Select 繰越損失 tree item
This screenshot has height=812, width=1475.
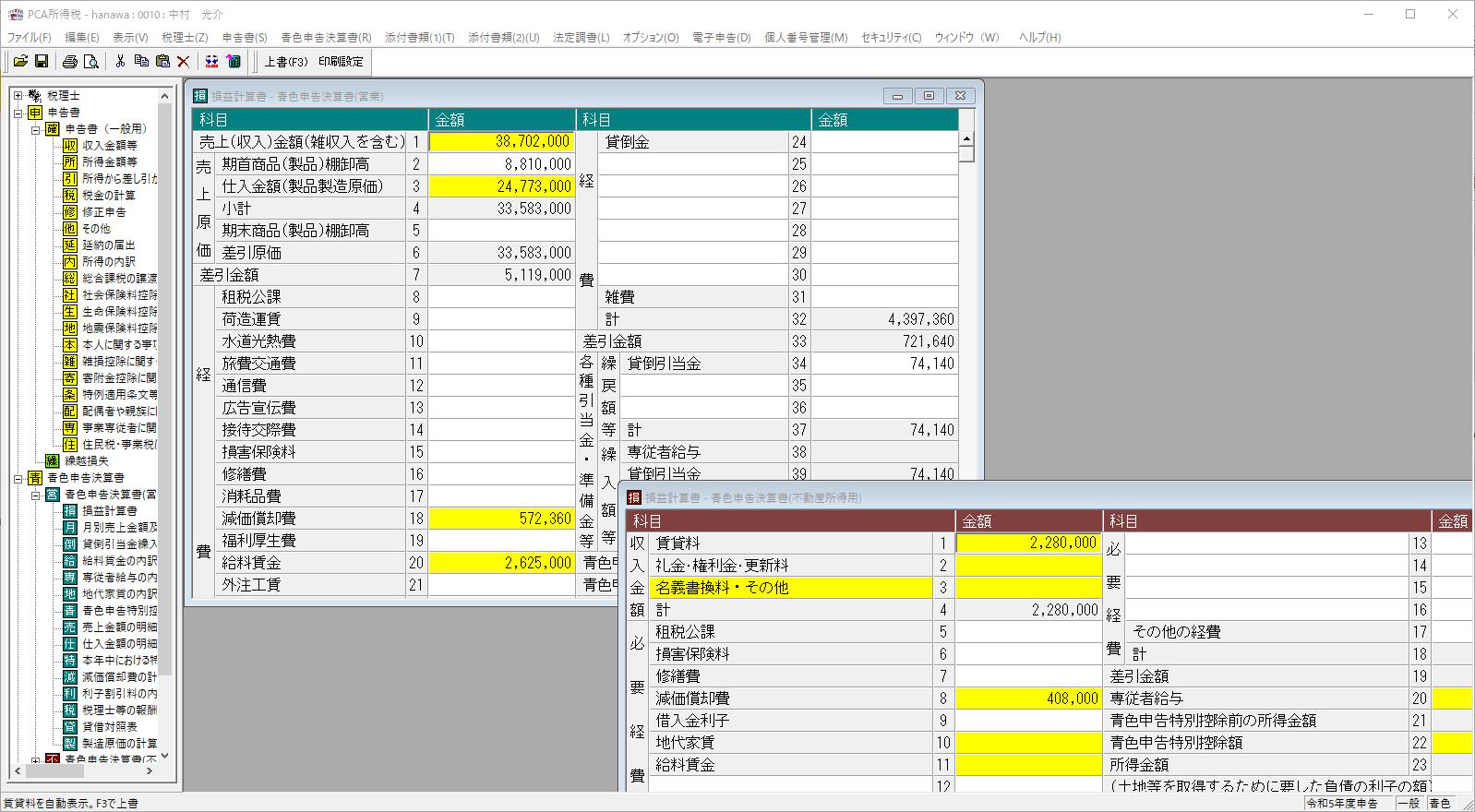tap(87, 460)
